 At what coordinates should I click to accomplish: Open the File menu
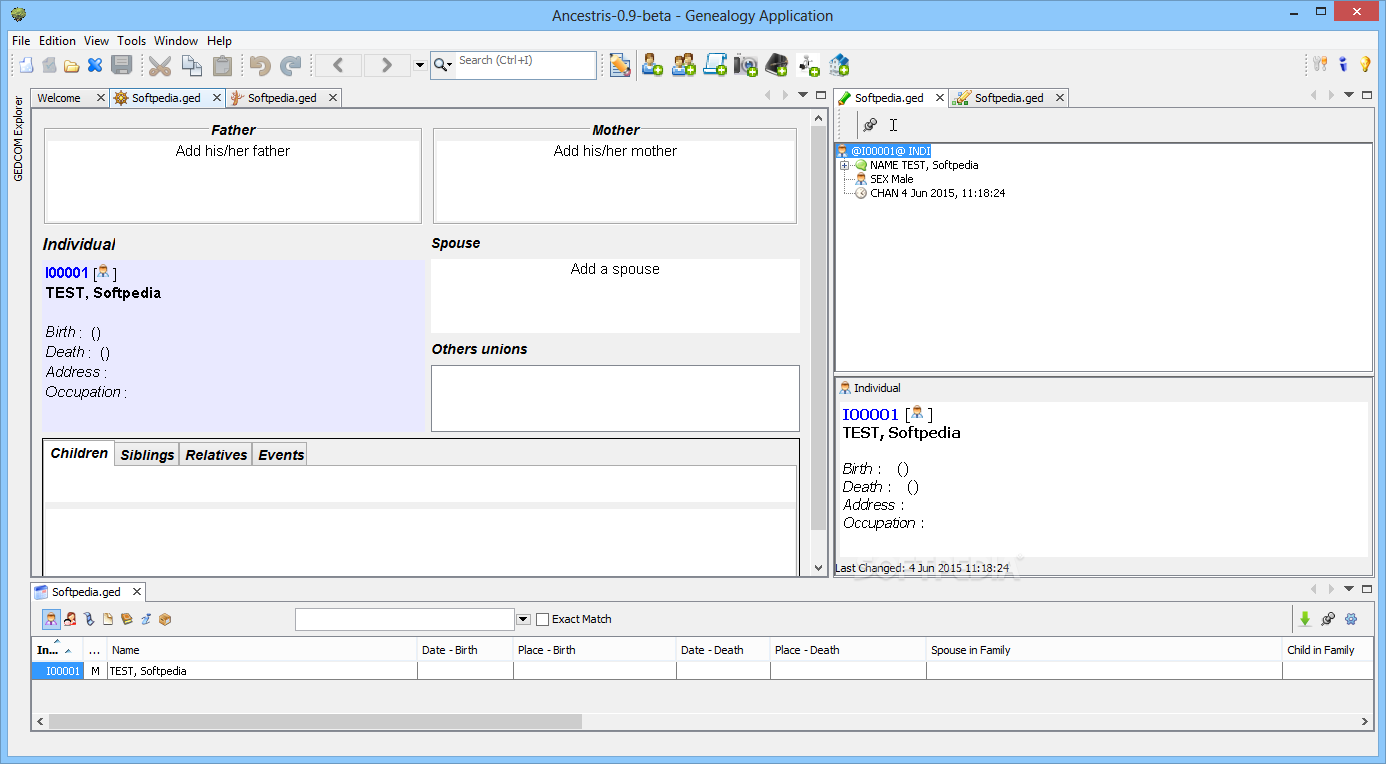click(21, 41)
